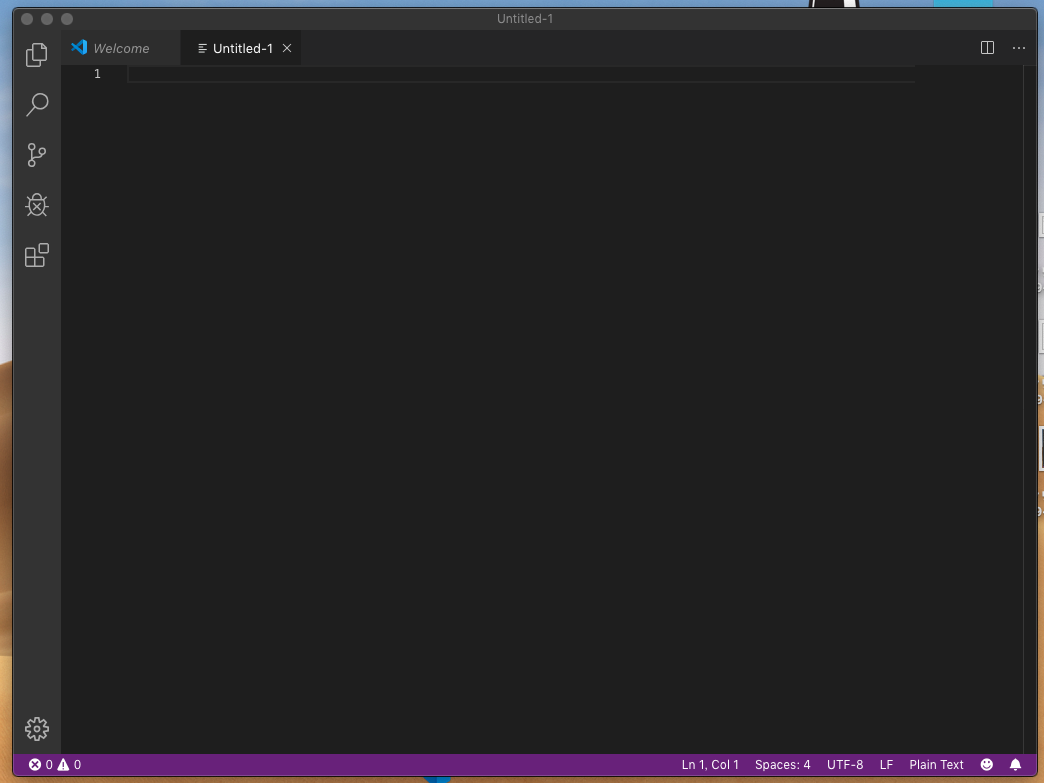Image resolution: width=1044 pixels, height=783 pixels.
Task: Click the errors count in status bar
Action: pos(41,764)
